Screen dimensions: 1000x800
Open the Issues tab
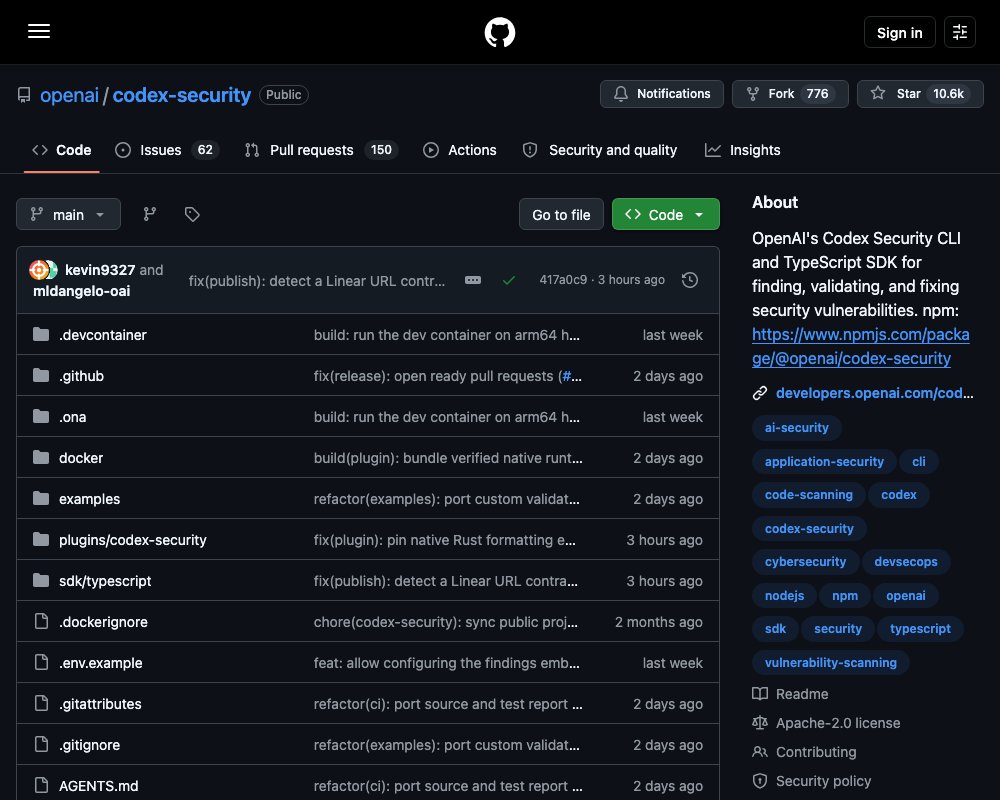coord(166,150)
